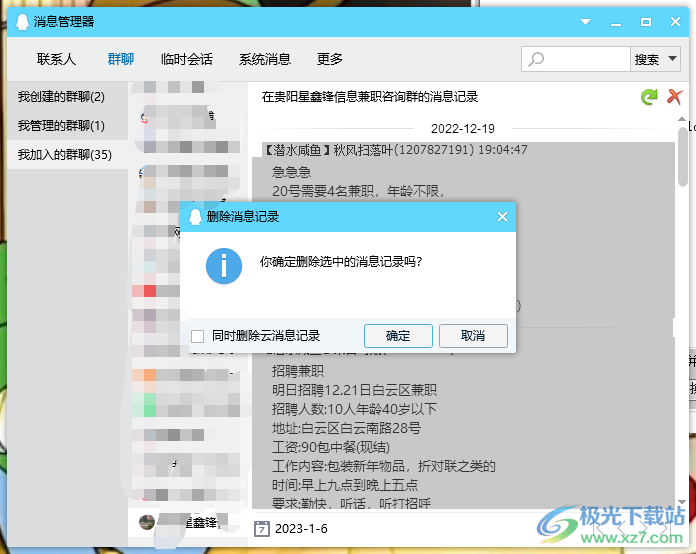The height and width of the screenshot is (554, 696).
Task: Expand the 搜索 dropdown arrow
Action: tap(672, 59)
